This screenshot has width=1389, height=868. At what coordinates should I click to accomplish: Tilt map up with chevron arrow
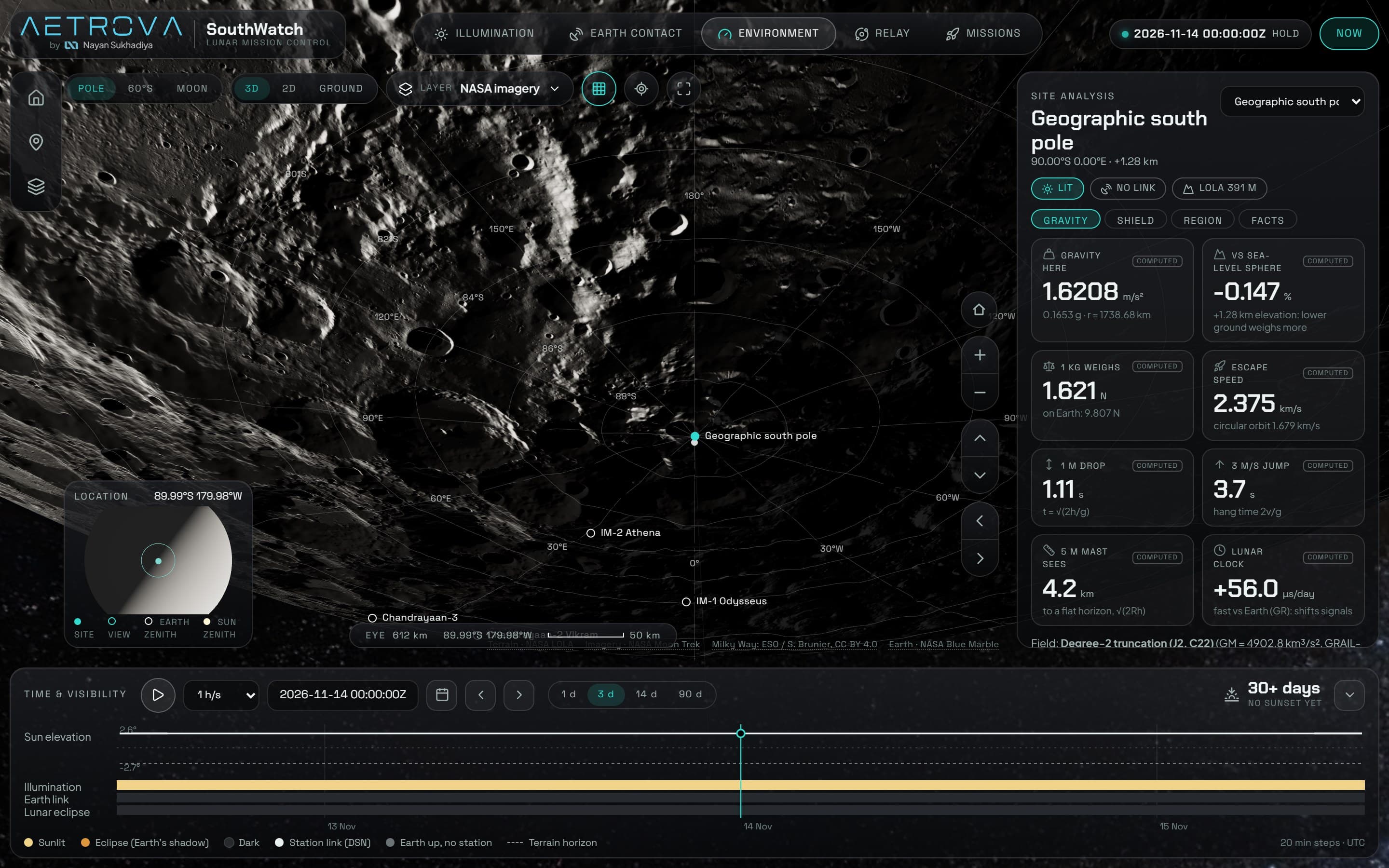tap(980, 438)
